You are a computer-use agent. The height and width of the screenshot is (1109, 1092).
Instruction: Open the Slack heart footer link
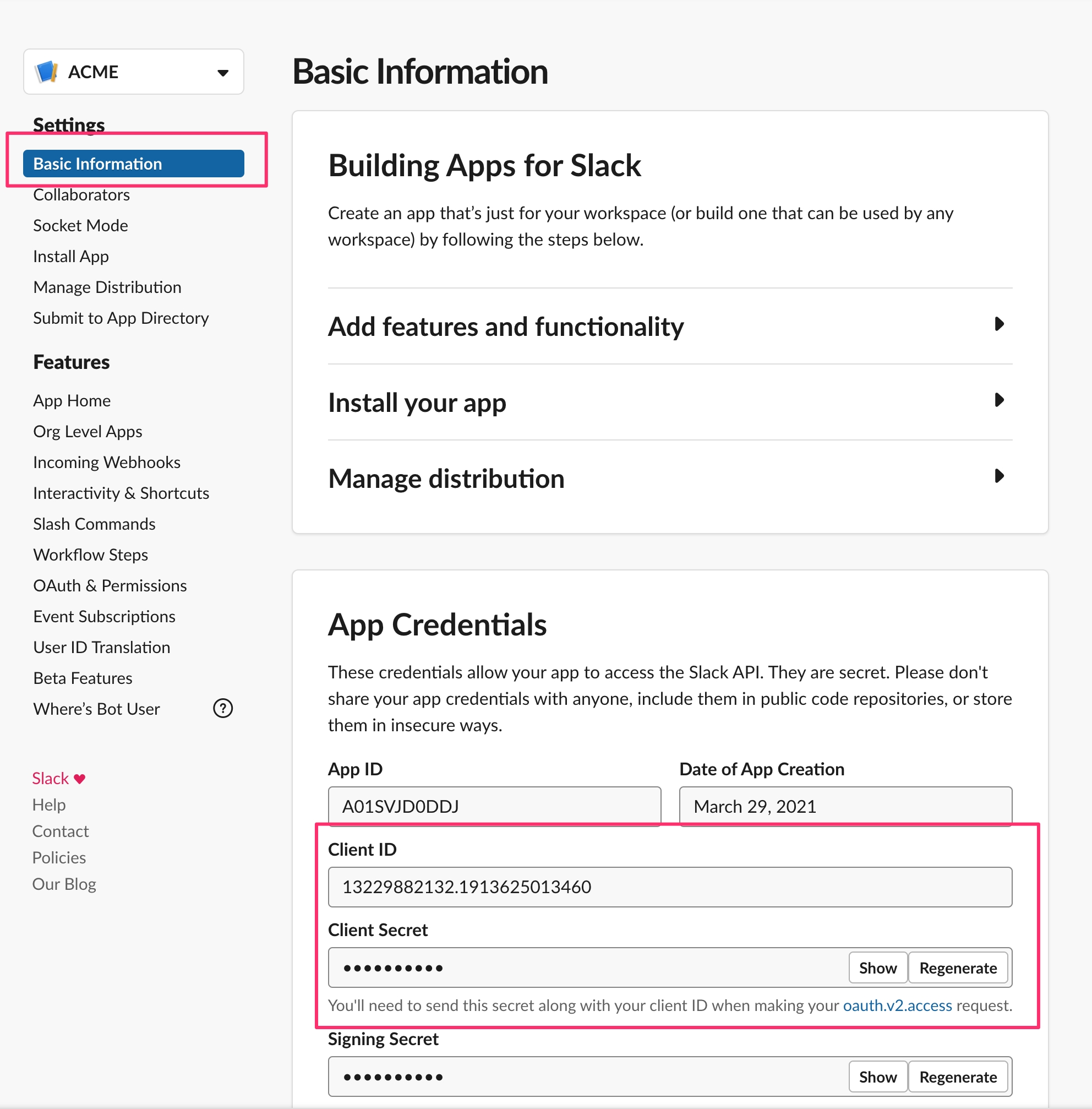[58, 779]
